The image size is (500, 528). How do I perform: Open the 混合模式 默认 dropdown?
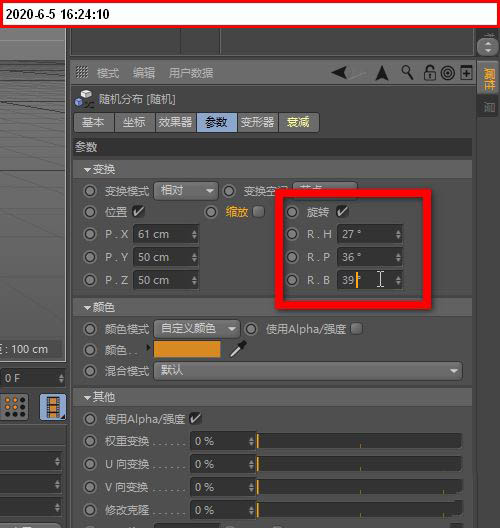point(308,371)
